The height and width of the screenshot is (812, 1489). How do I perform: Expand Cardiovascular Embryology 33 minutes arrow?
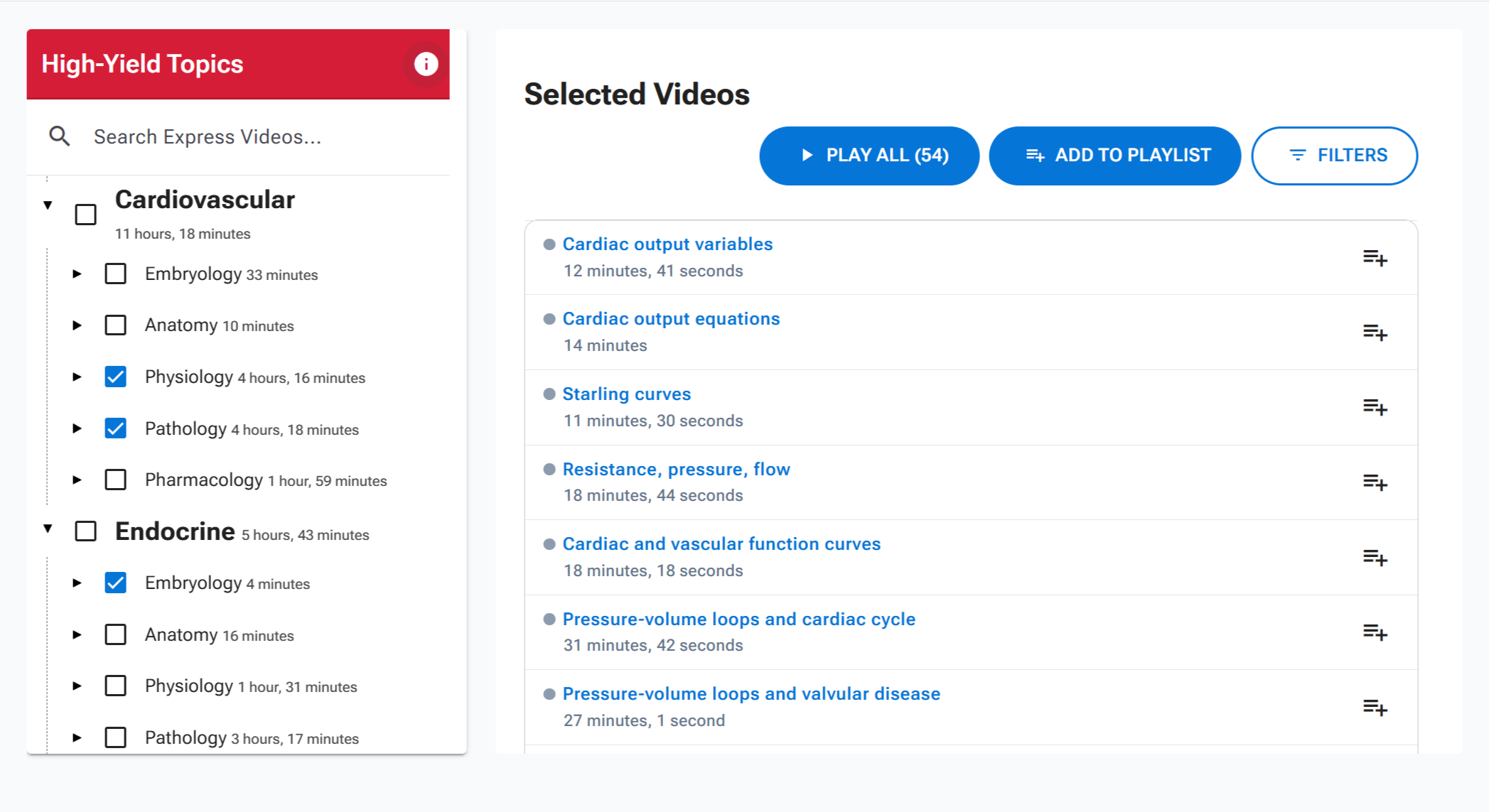tap(77, 274)
